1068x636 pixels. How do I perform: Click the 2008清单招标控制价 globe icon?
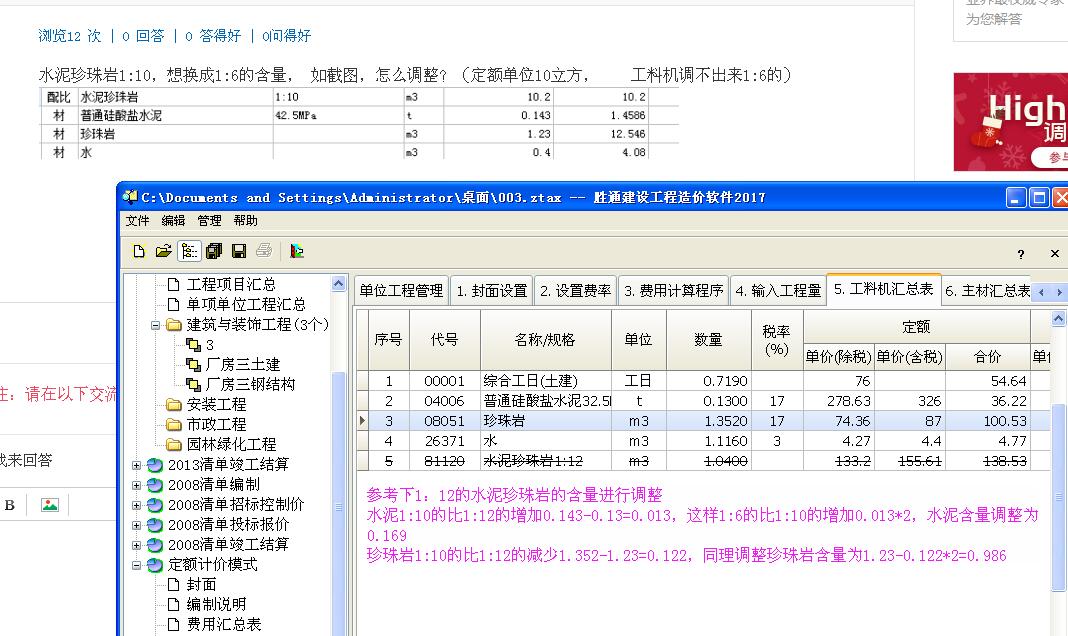[x=155, y=505]
